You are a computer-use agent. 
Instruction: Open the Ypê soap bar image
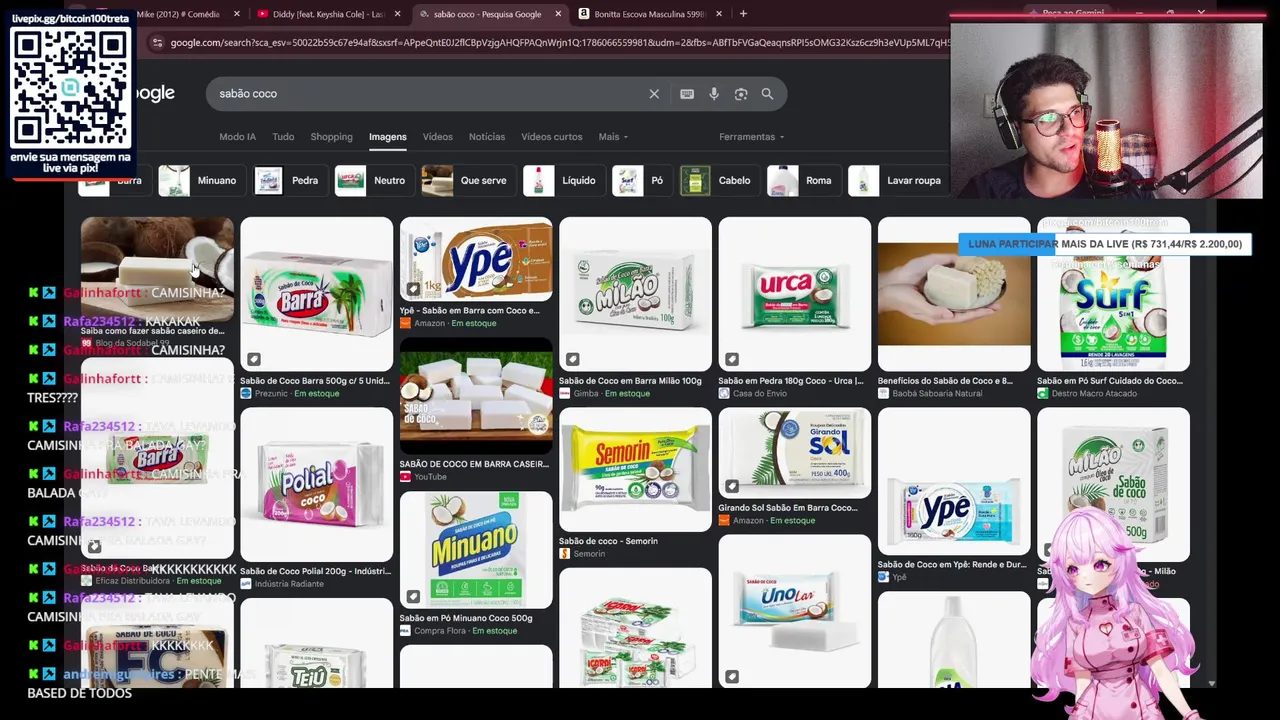pos(476,259)
